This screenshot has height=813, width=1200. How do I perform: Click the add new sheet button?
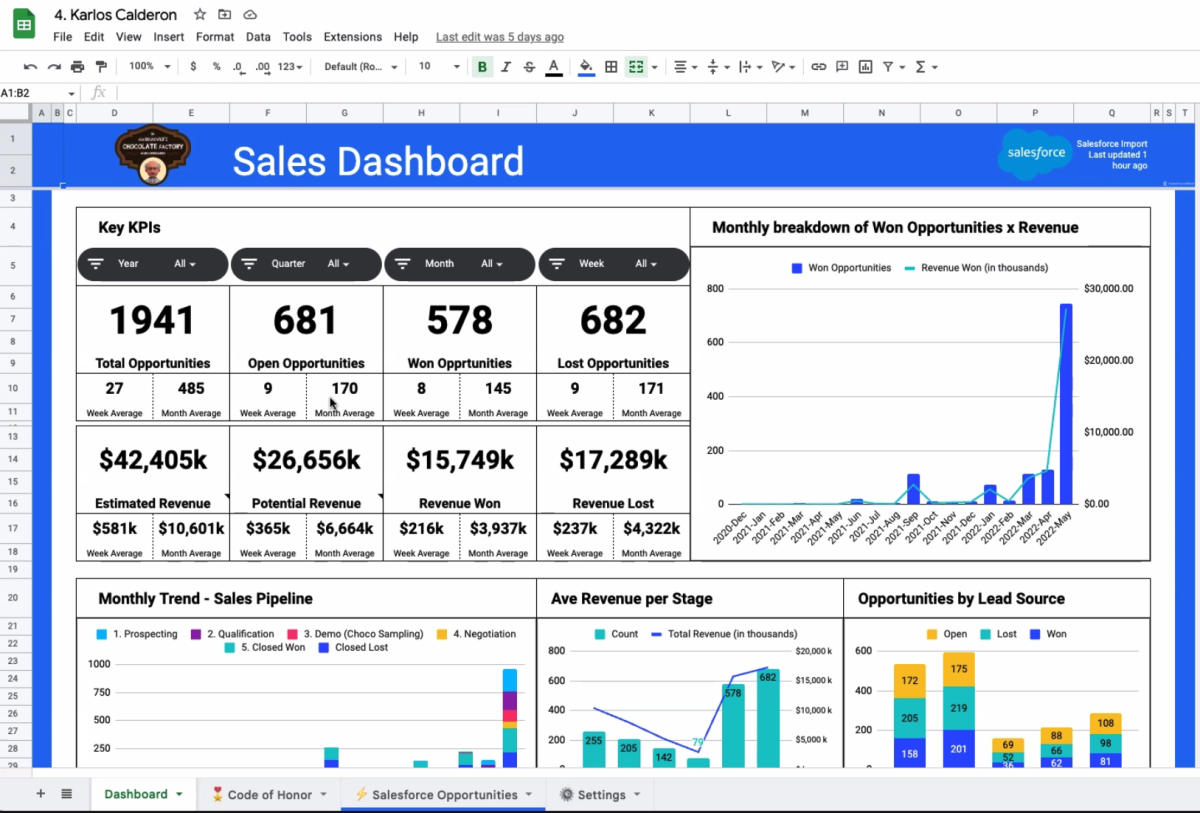pyautogui.click(x=41, y=794)
